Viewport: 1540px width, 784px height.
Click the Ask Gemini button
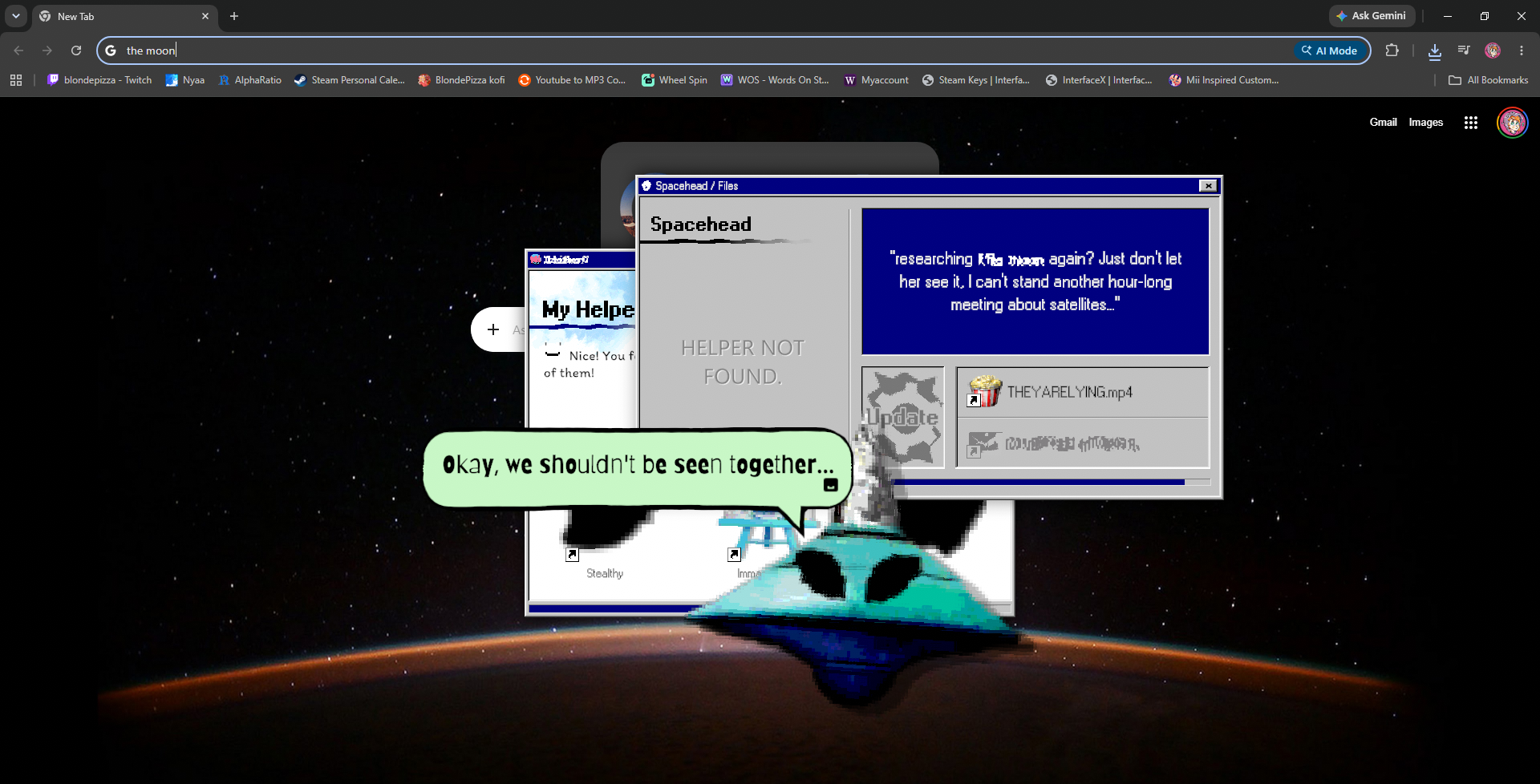(1372, 16)
